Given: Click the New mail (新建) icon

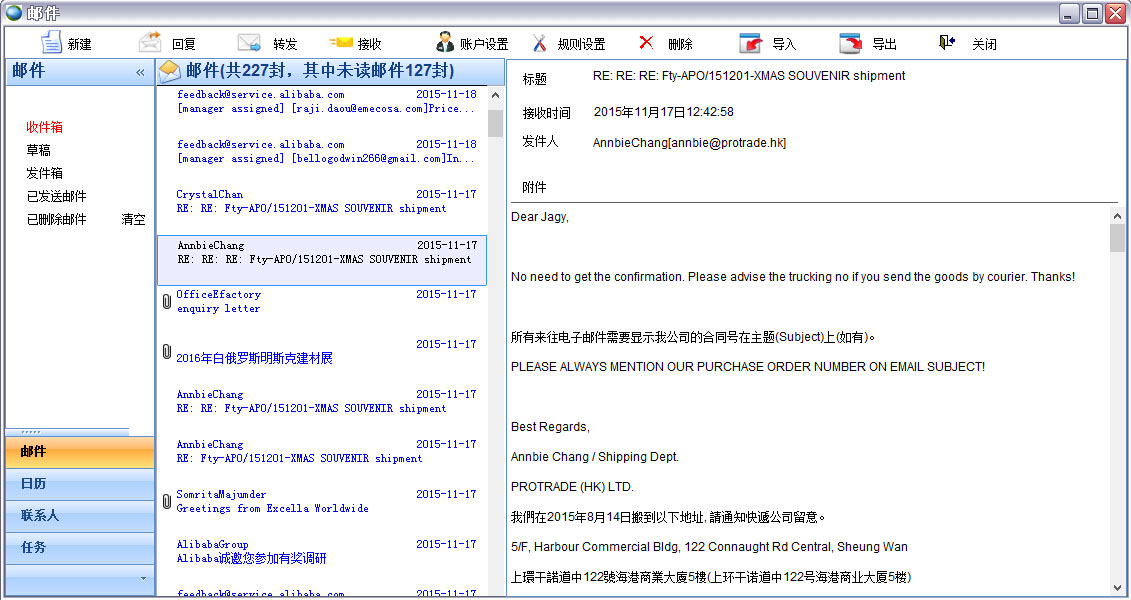Looking at the screenshot, I should click(x=51, y=43).
